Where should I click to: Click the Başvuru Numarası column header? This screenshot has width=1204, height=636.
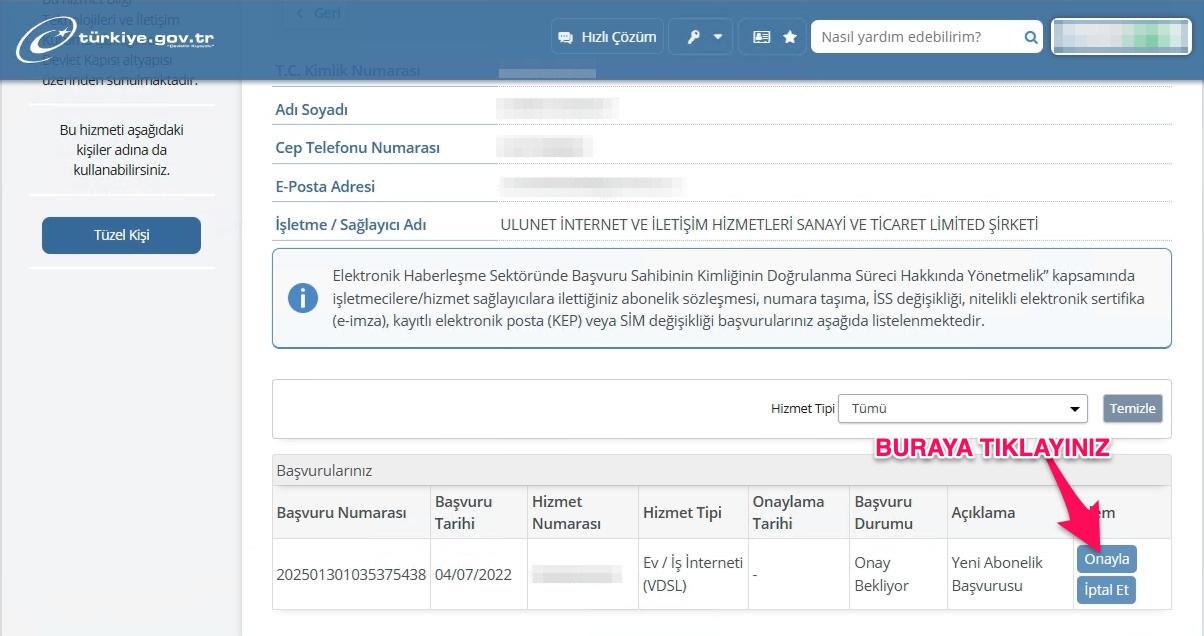click(341, 512)
